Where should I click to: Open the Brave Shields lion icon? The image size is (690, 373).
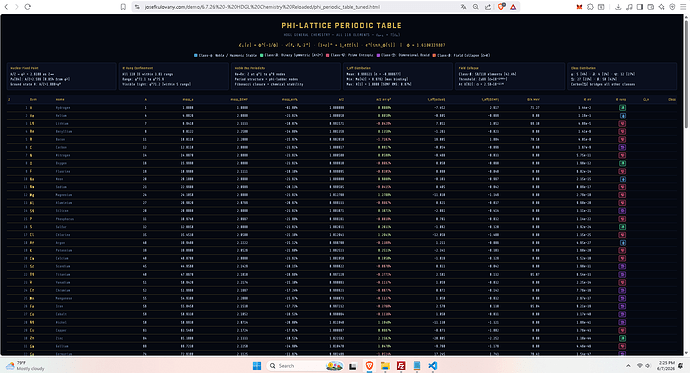[x=501, y=7]
